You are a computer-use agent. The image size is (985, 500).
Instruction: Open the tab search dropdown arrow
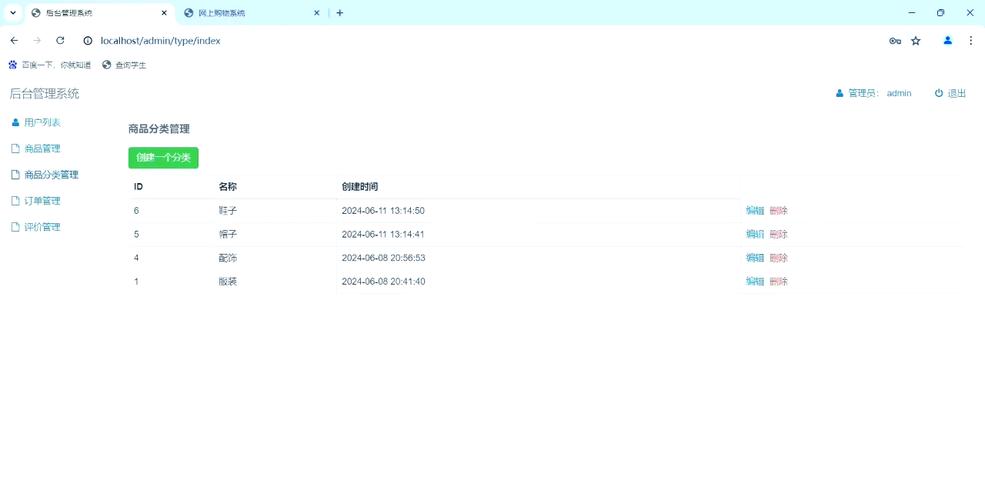(x=13, y=13)
